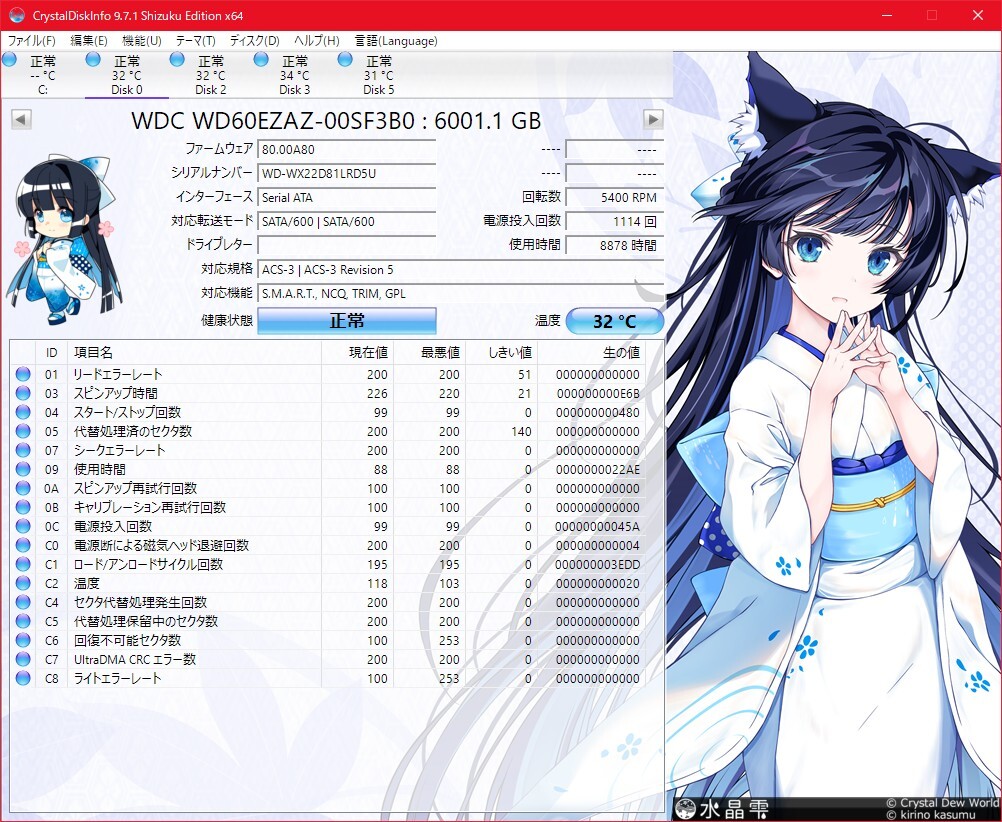Click the disk title WDC WD60EZAZ-00SF3B0

[x=273, y=120]
